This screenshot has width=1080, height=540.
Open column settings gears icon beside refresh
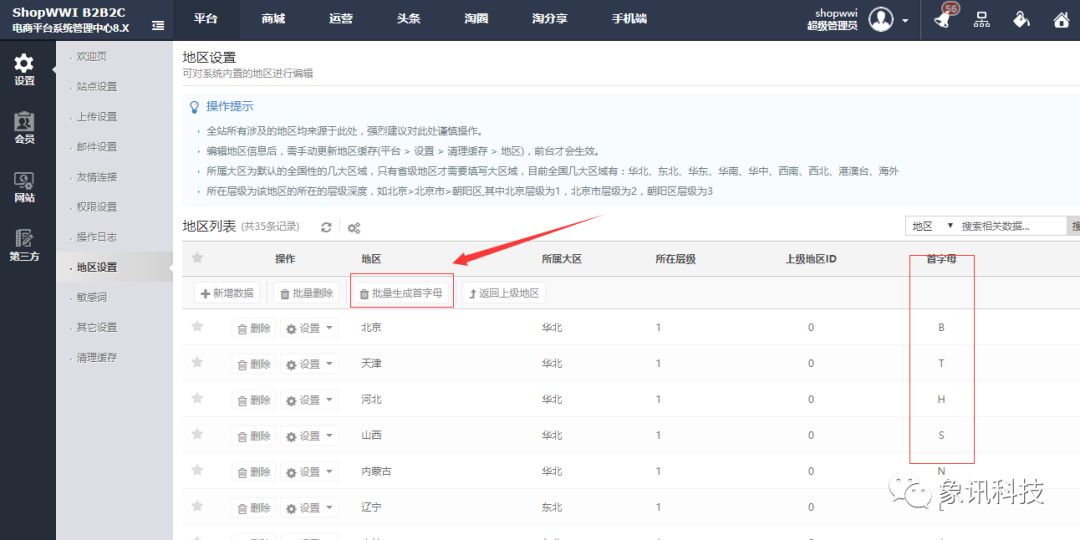(353, 228)
